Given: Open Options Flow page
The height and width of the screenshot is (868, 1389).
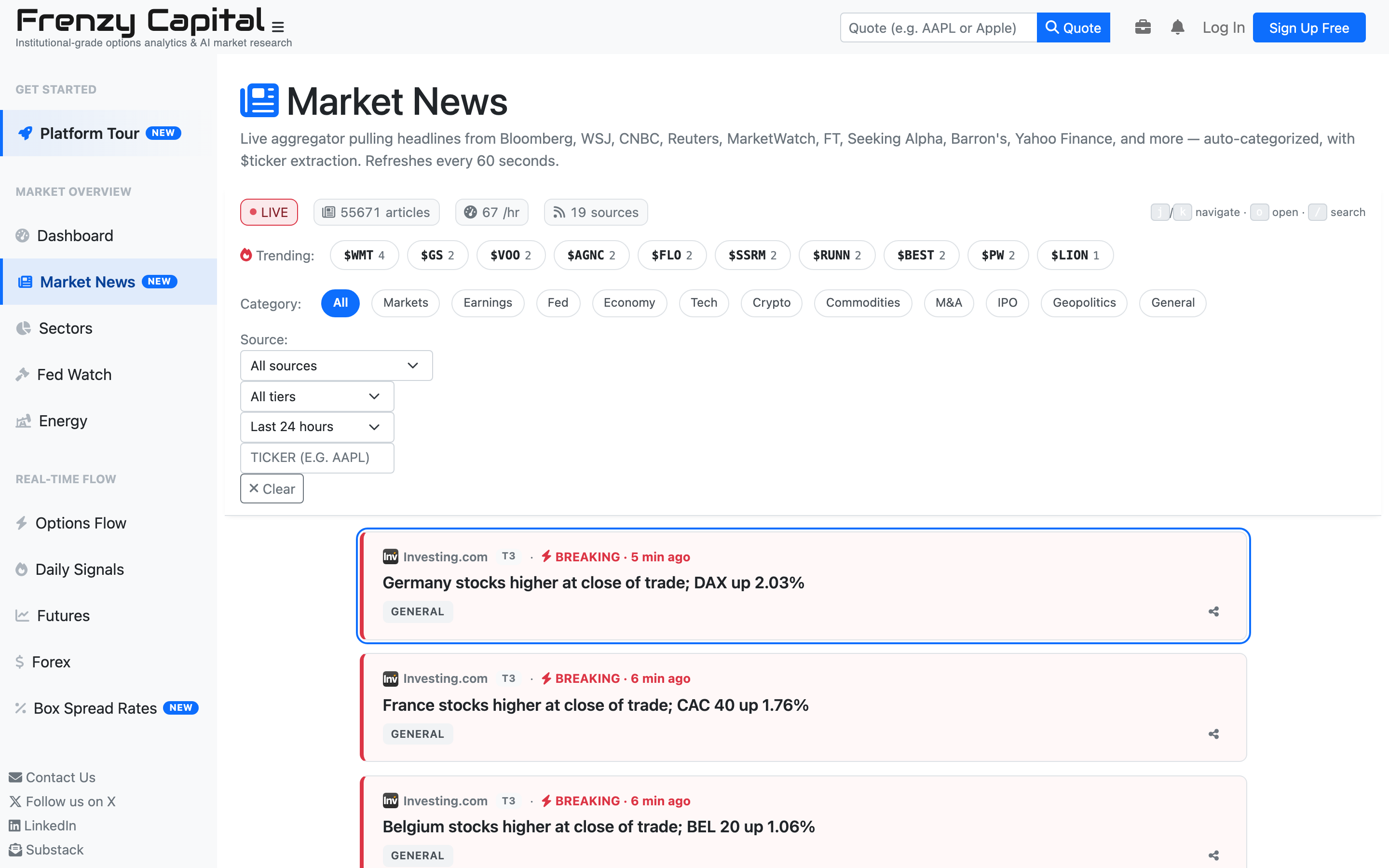Looking at the screenshot, I should coord(109,523).
